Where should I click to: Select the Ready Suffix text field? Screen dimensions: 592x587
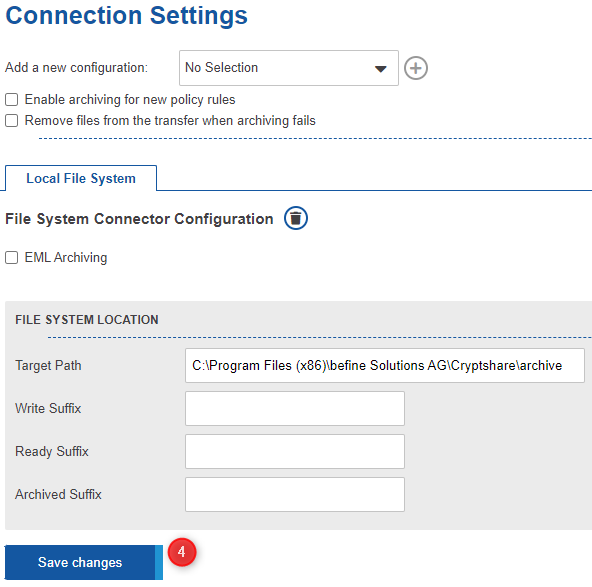(x=295, y=451)
